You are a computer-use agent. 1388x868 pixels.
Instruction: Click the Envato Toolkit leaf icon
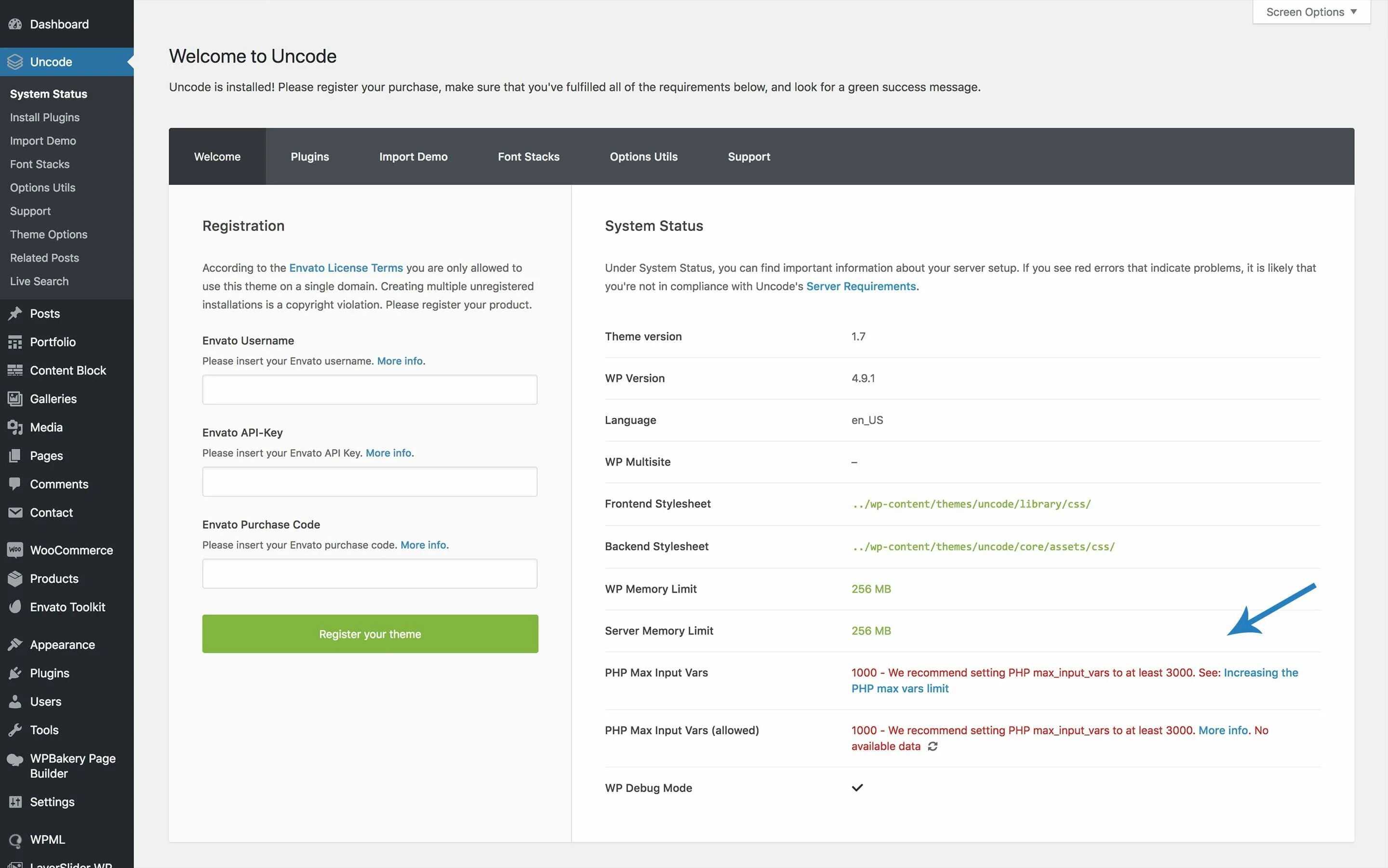[x=15, y=607]
